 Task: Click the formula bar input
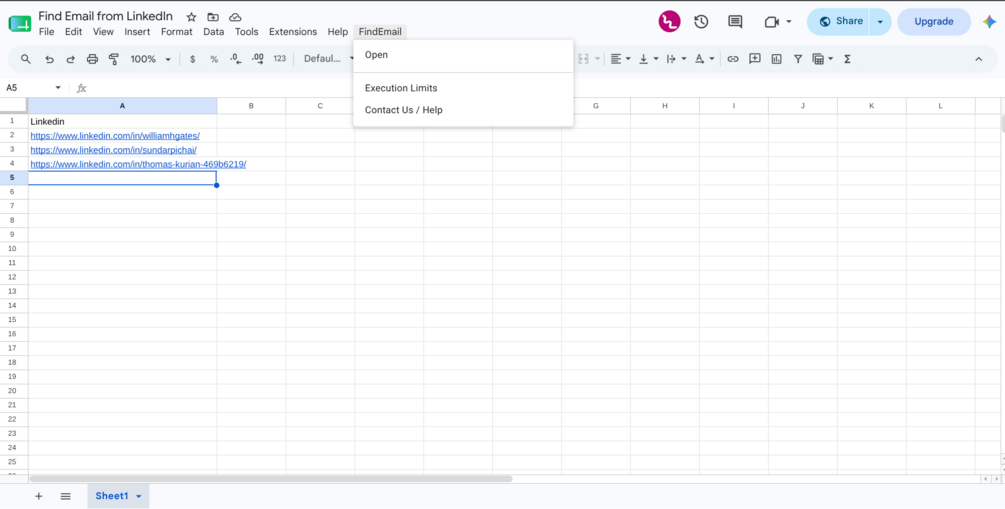pos(545,88)
